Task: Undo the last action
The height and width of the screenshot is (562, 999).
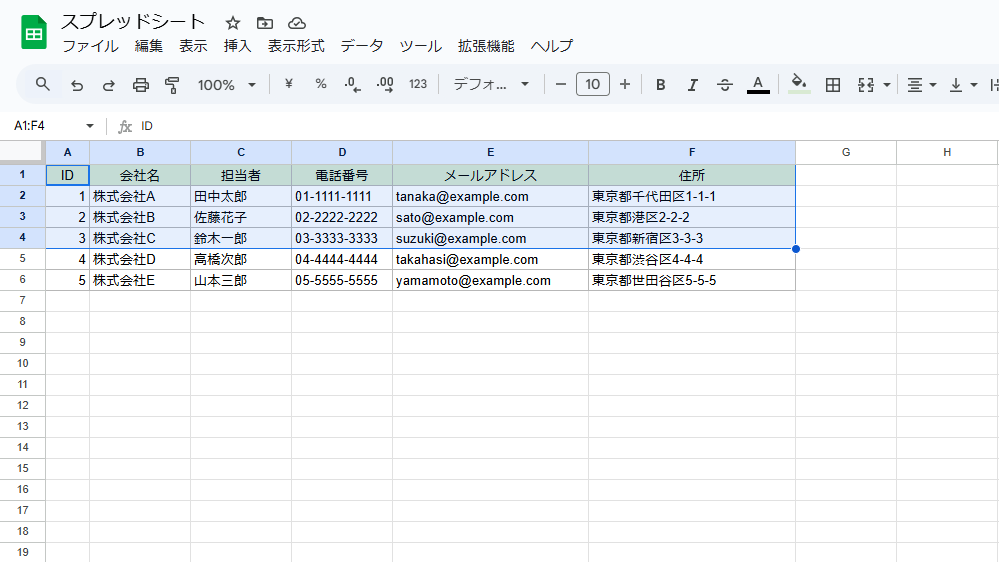Action: (77, 85)
